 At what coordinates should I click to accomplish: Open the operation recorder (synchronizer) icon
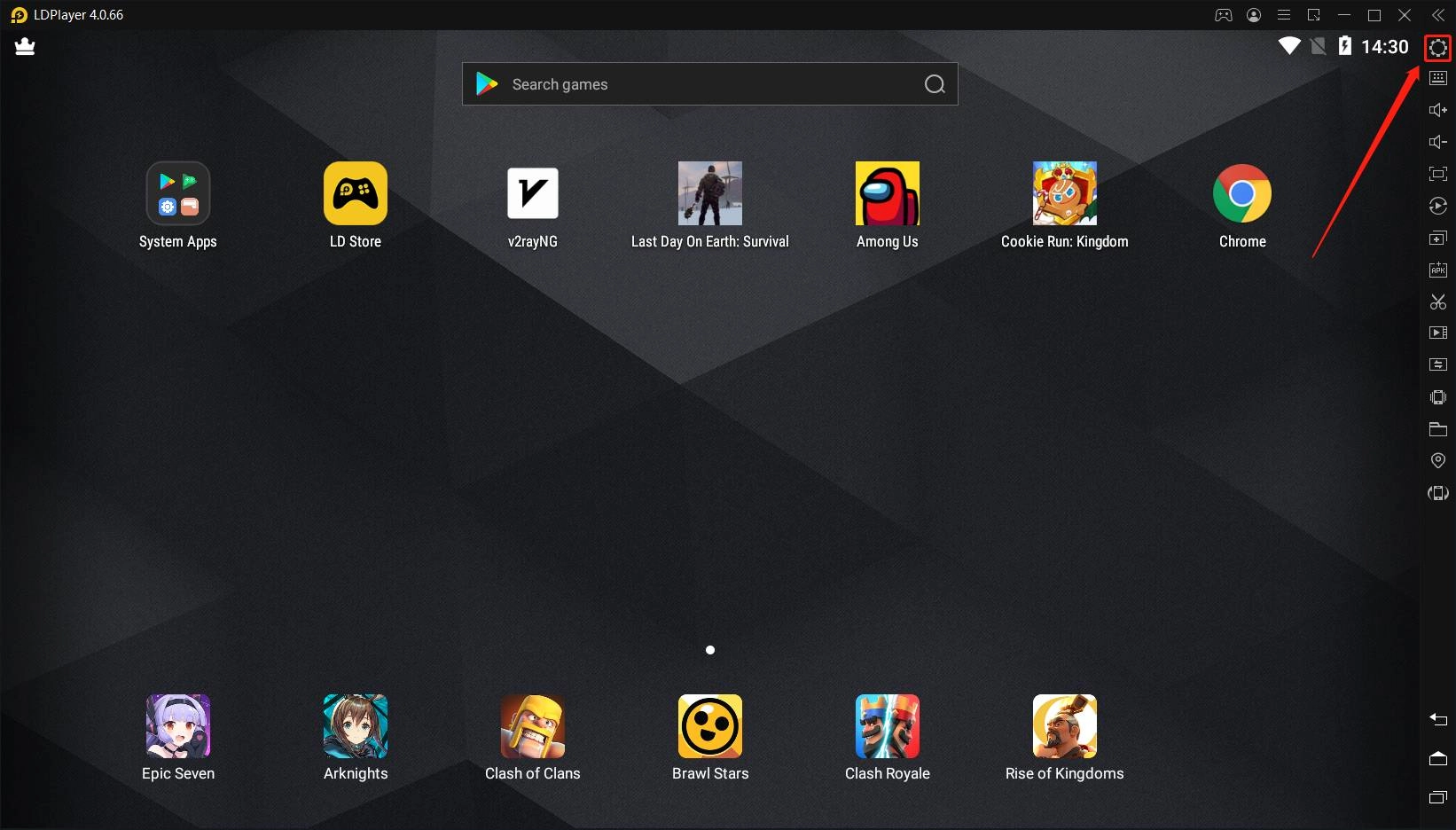[x=1438, y=206]
